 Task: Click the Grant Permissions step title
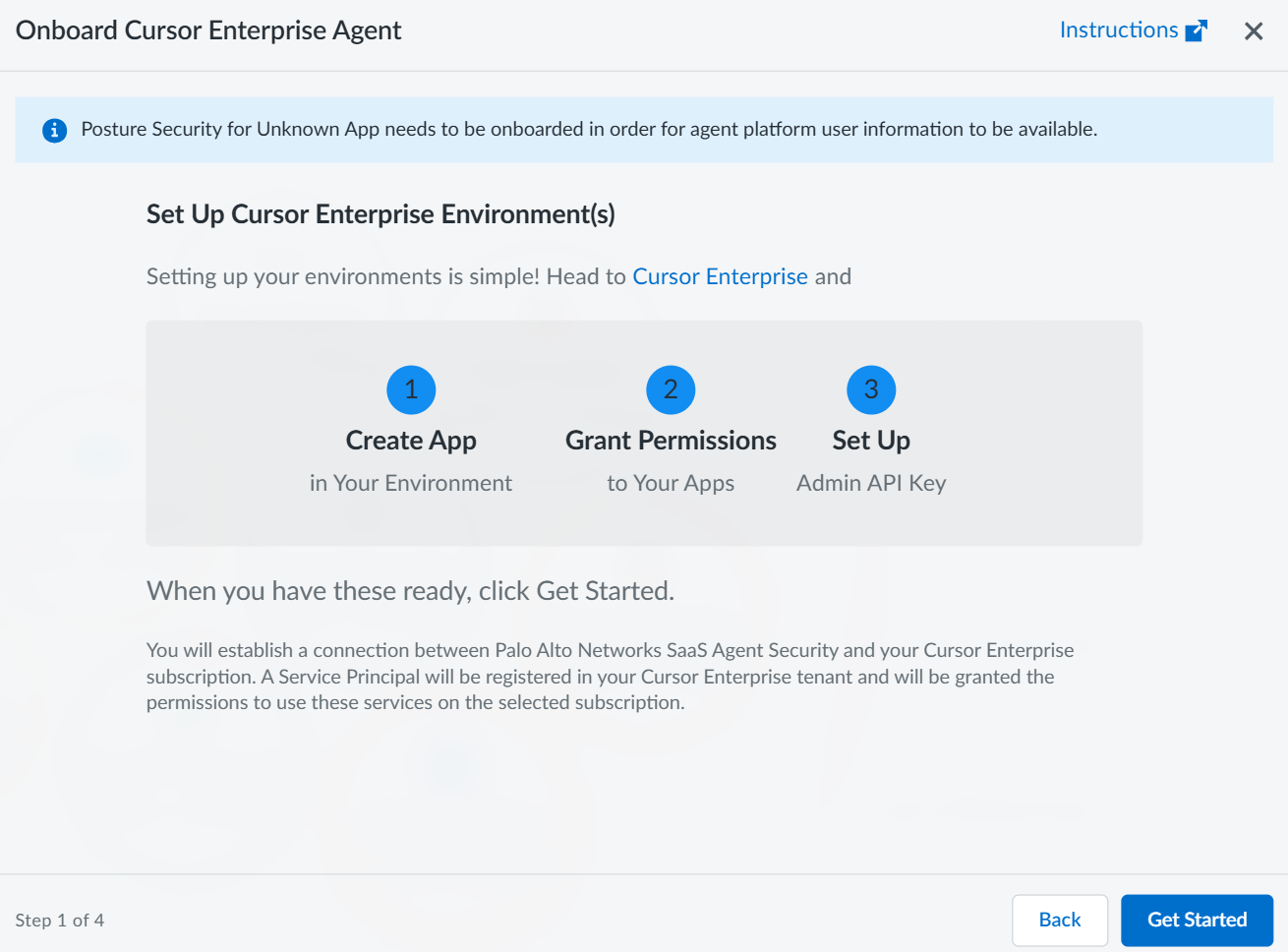671,441
